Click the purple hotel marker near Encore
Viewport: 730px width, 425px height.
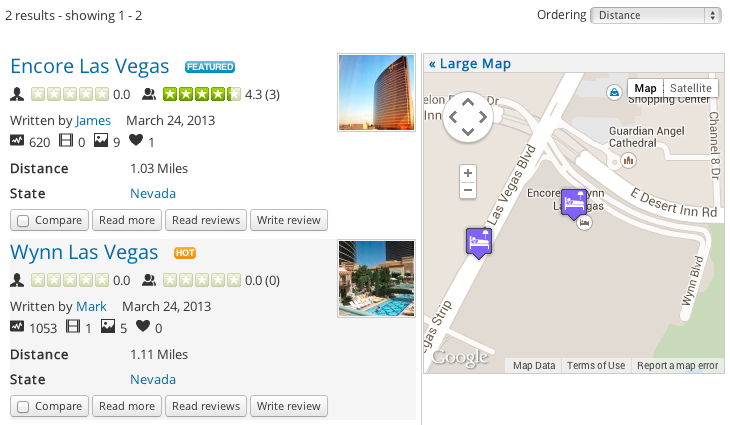pos(574,202)
